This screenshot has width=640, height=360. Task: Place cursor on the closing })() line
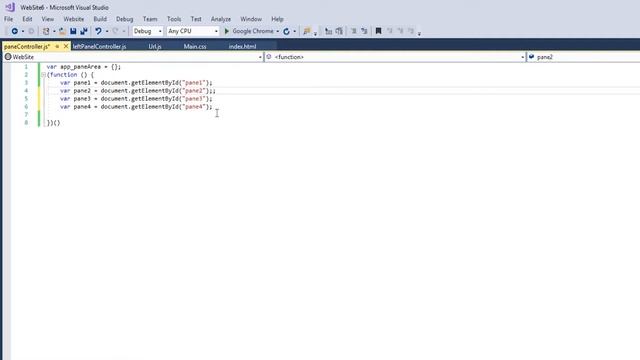click(53, 123)
